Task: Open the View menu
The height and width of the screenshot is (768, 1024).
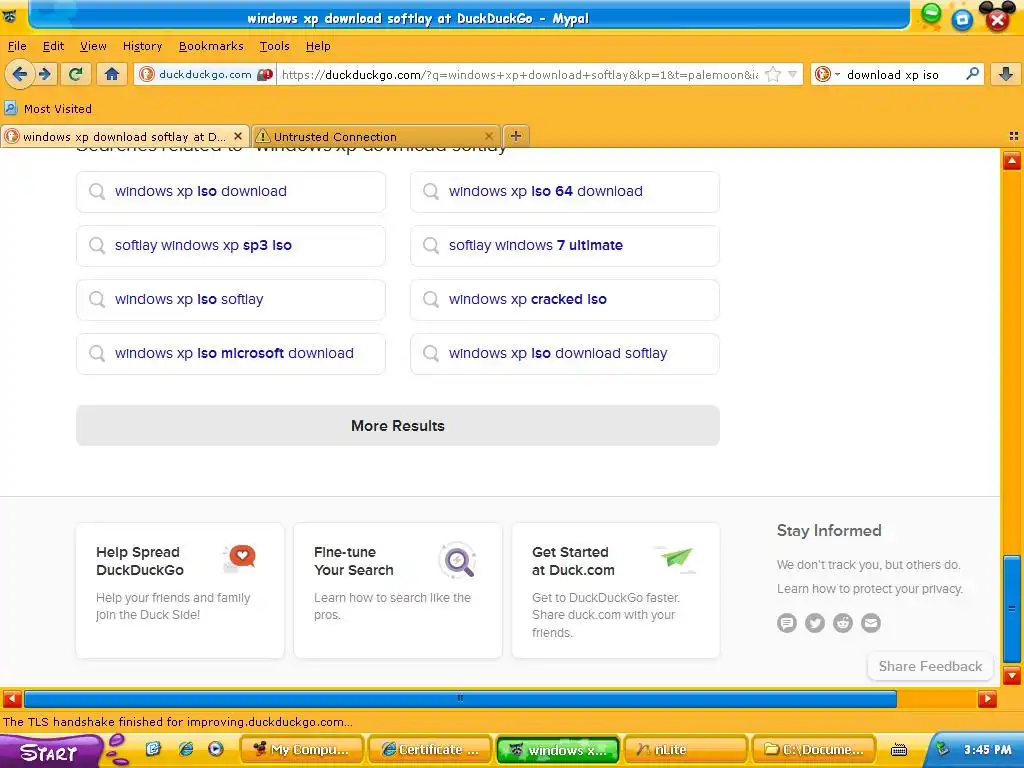Action: pyautogui.click(x=93, y=46)
